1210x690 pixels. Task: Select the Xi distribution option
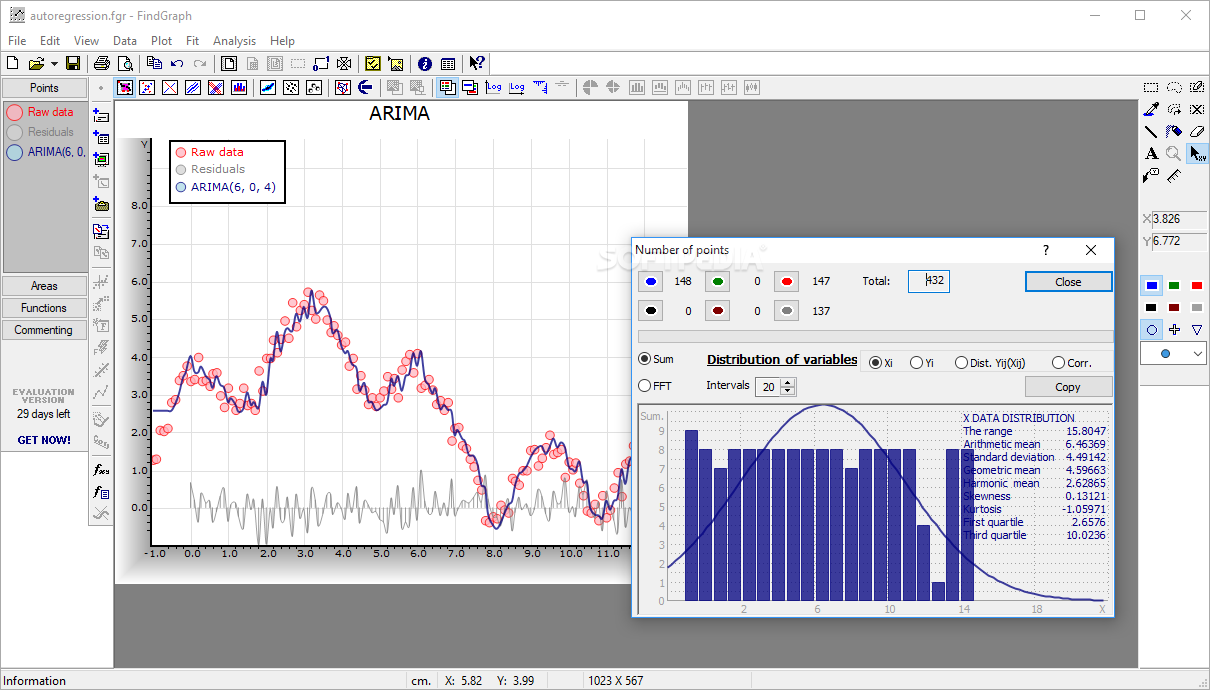[x=876, y=363]
